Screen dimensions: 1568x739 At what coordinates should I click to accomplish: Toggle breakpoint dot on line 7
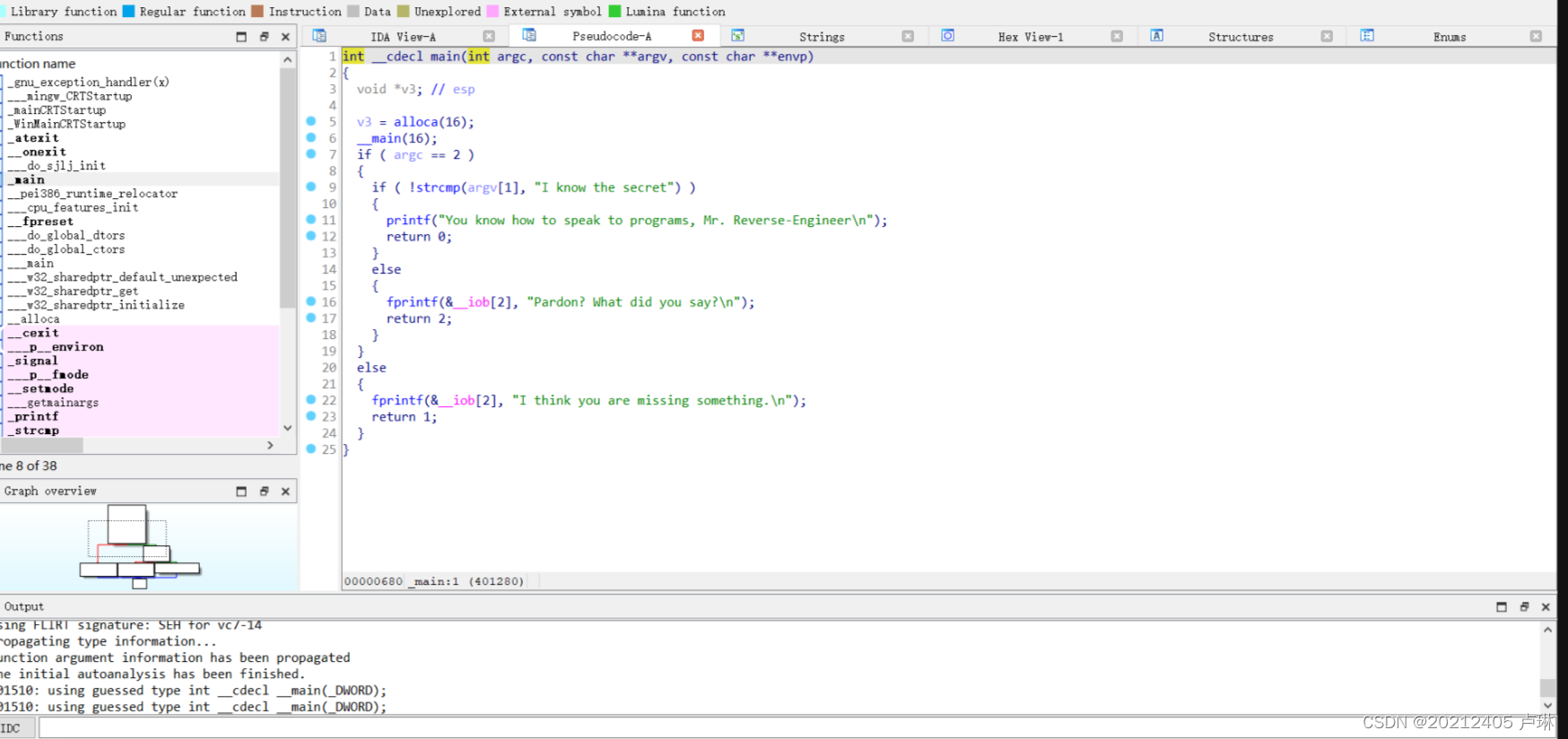(x=311, y=153)
